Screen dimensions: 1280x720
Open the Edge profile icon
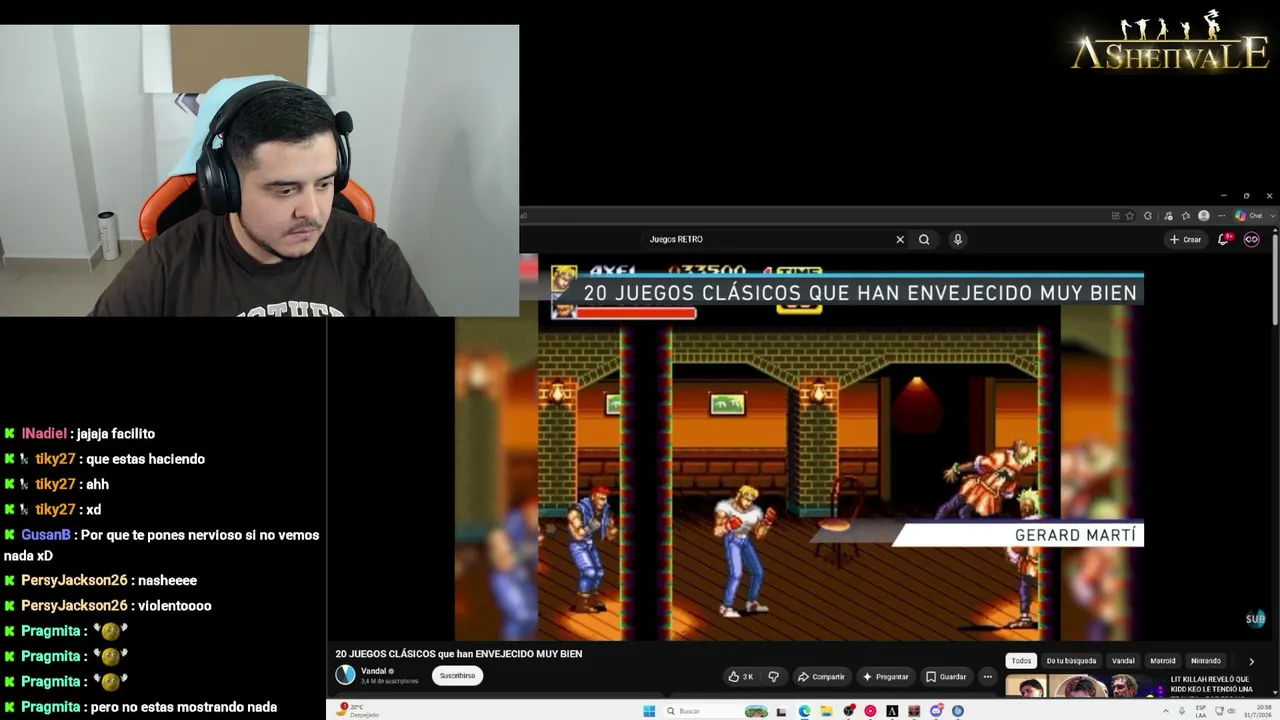click(x=1204, y=216)
